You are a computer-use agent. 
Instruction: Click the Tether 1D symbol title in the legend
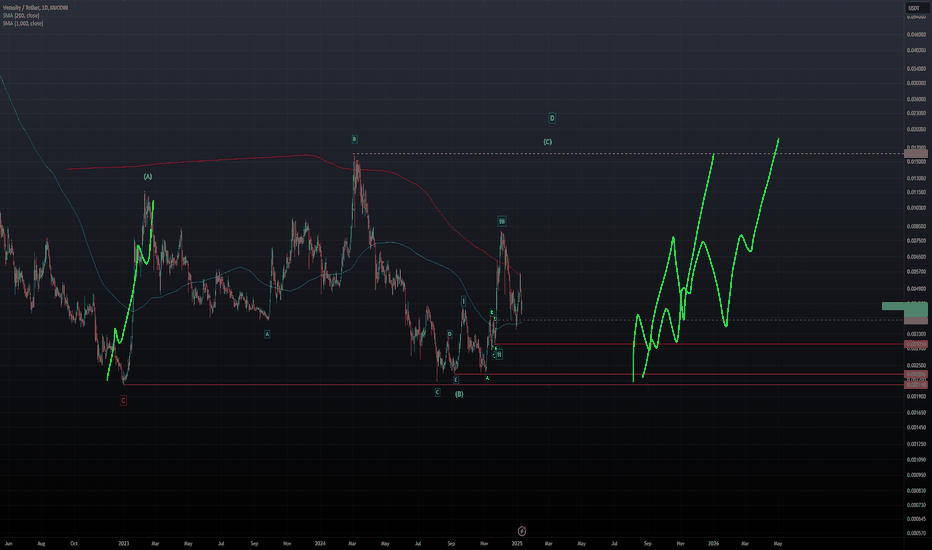coord(35,8)
